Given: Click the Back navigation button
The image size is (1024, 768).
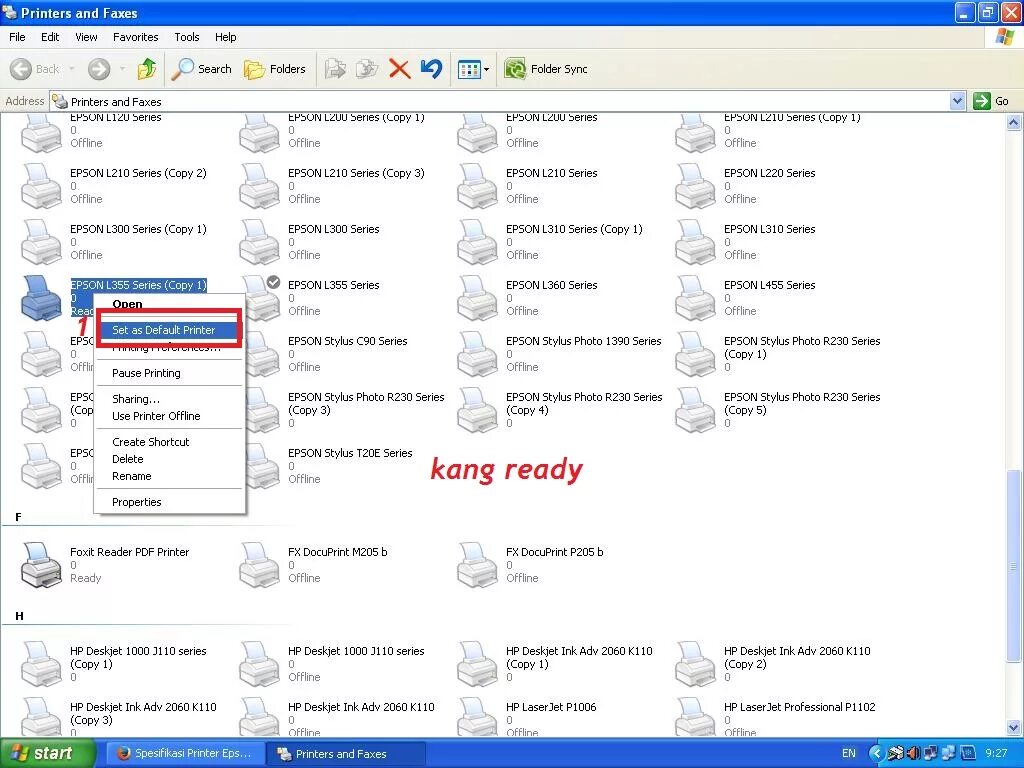Looking at the screenshot, I should click(x=35, y=69).
